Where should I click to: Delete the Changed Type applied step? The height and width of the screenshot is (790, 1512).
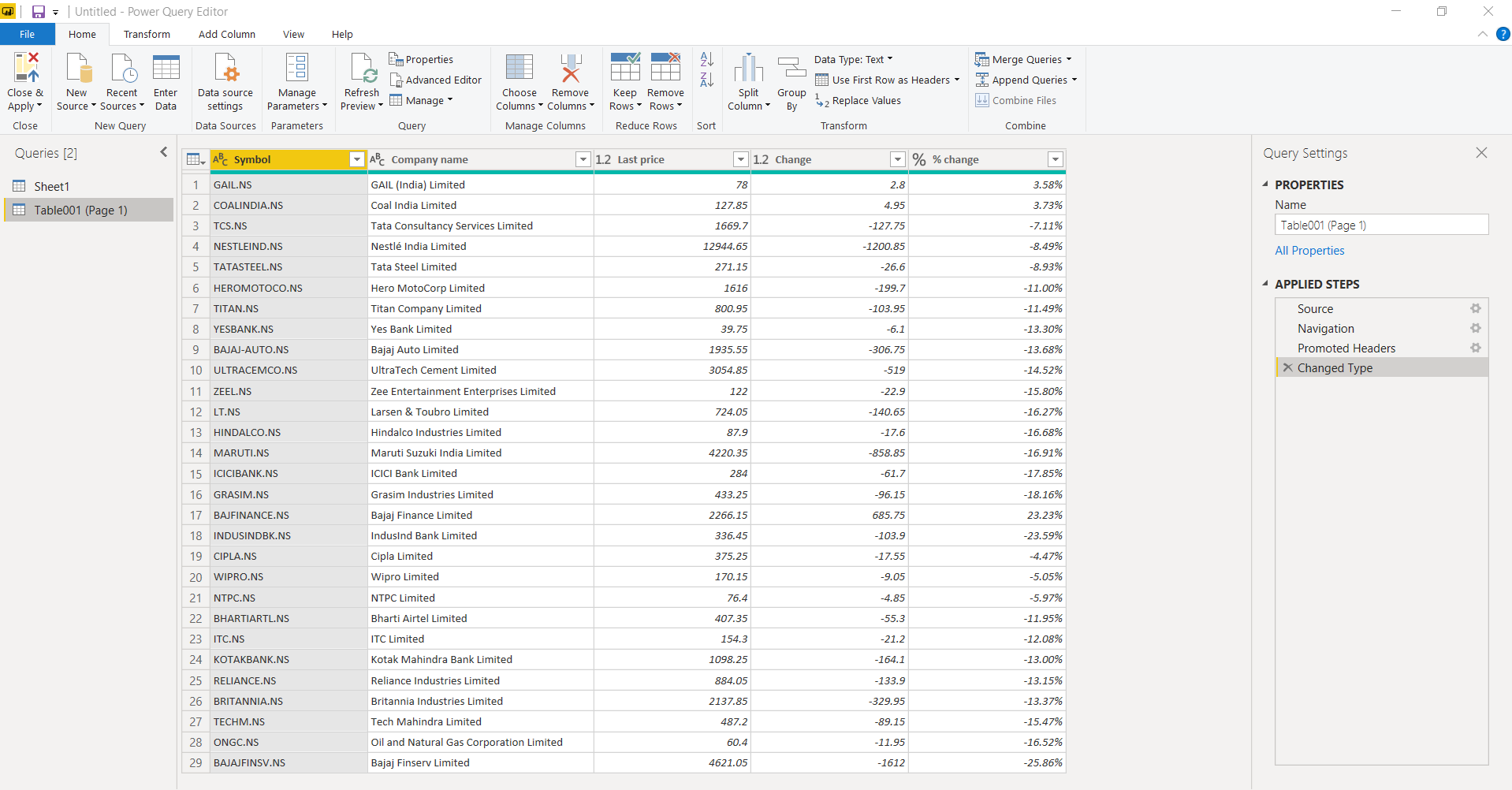coord(1287,367)
